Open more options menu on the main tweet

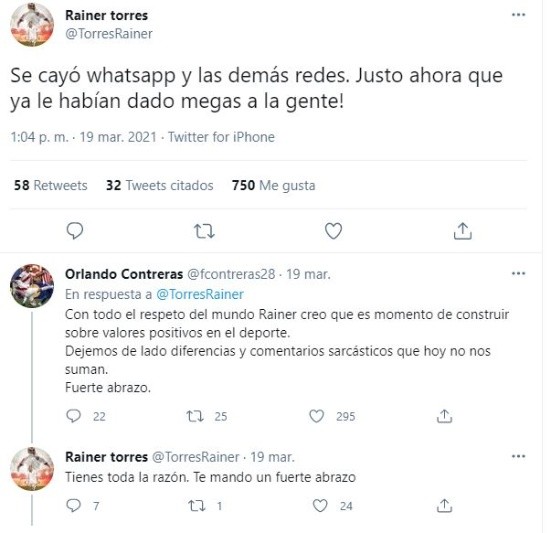point(518,15)
